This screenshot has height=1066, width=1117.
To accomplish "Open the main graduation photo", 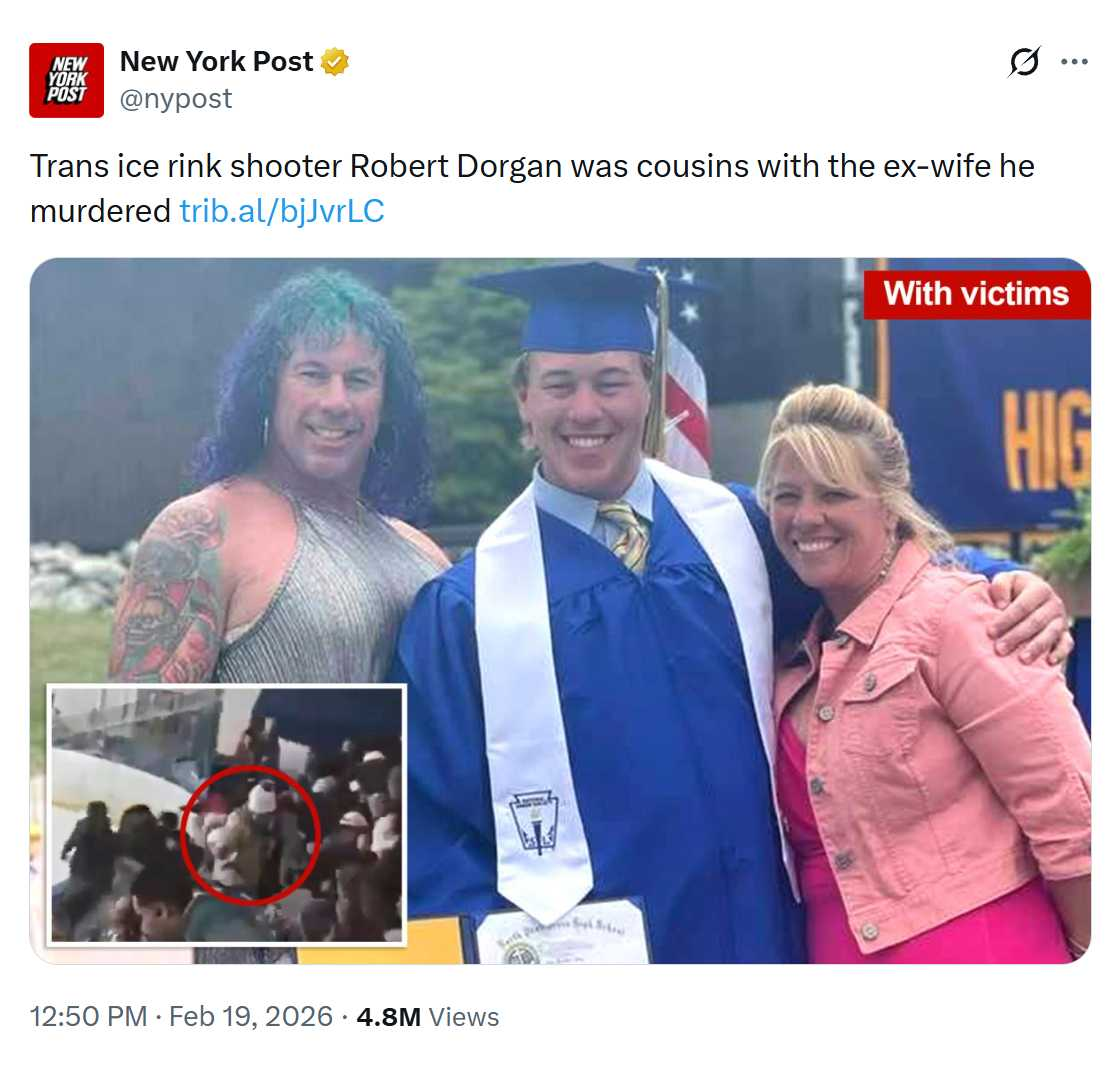I will [560, 611].
